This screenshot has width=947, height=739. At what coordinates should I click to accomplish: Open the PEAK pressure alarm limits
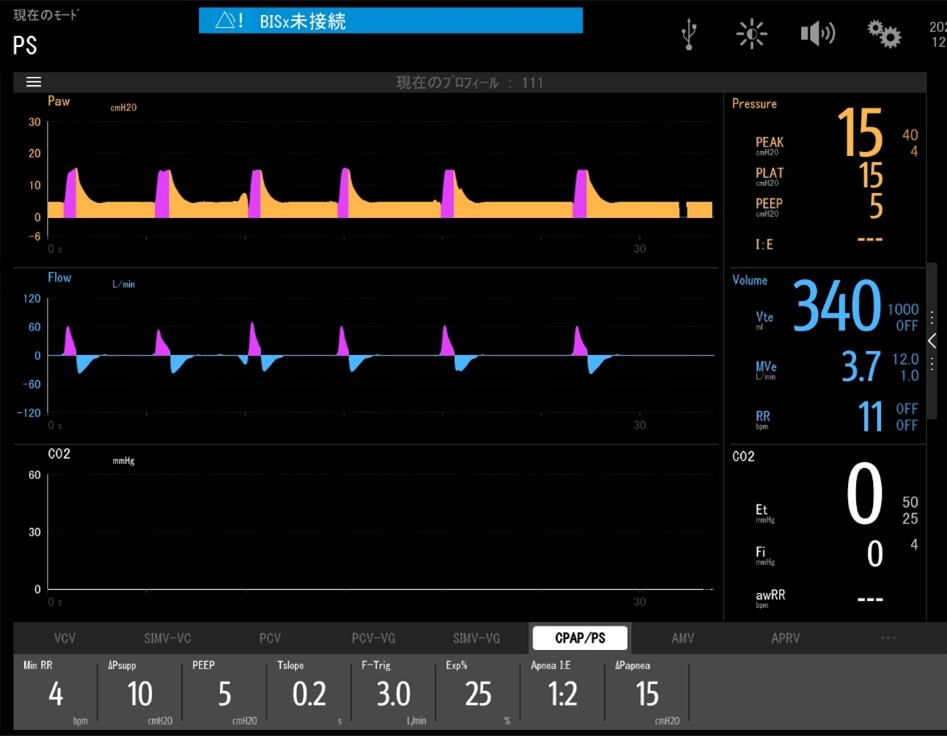point(909,143)
